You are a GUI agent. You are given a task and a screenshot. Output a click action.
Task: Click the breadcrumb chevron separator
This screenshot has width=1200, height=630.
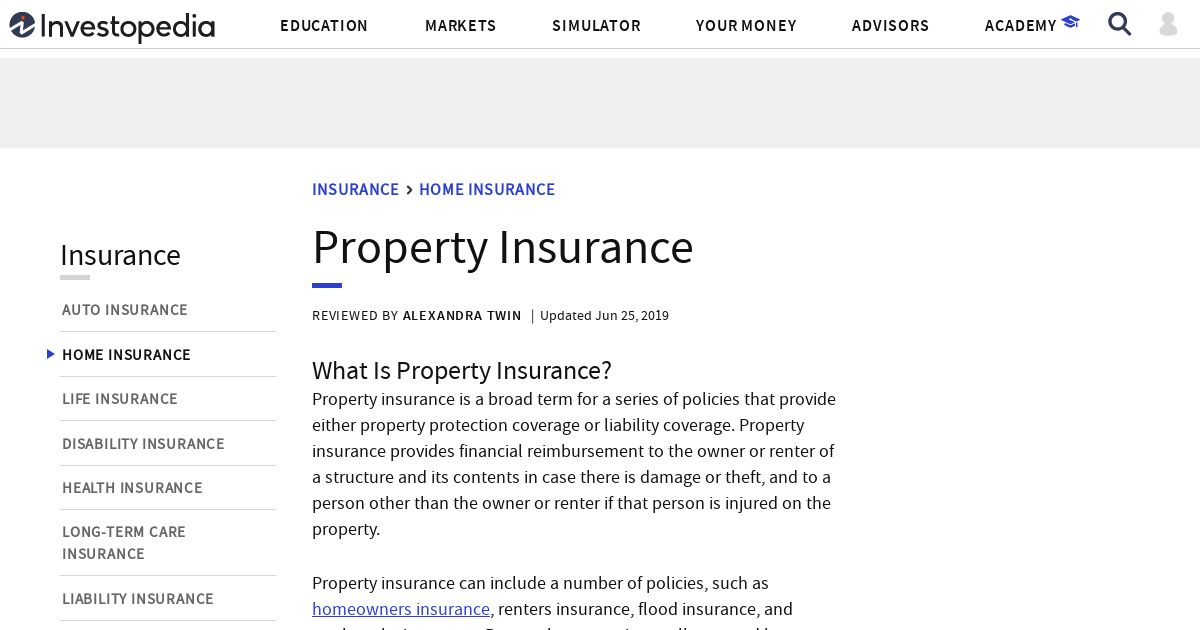[x=409, y=190]
